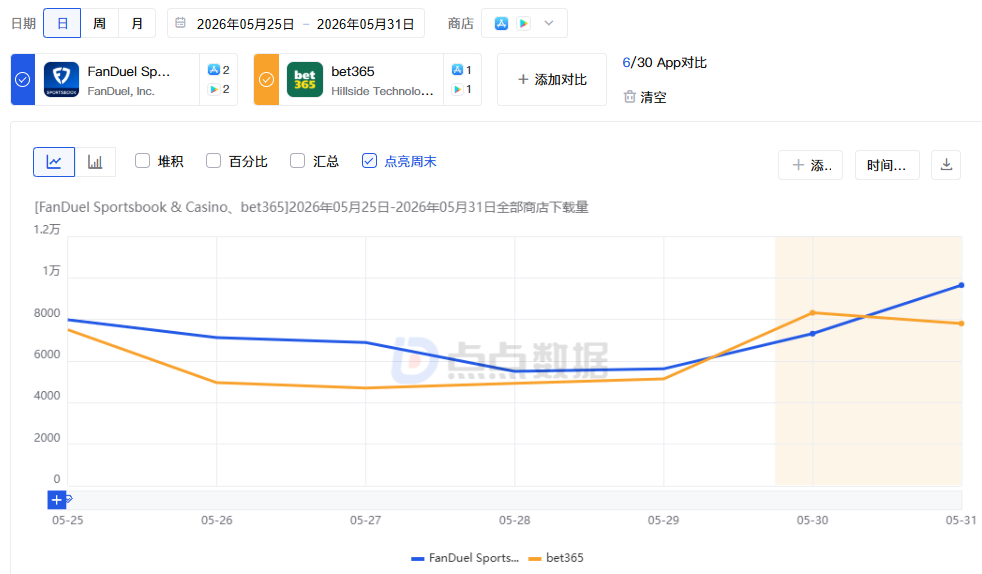
Task: Click FanDuel data point on 05-30
Action: (x=813, y=334)
